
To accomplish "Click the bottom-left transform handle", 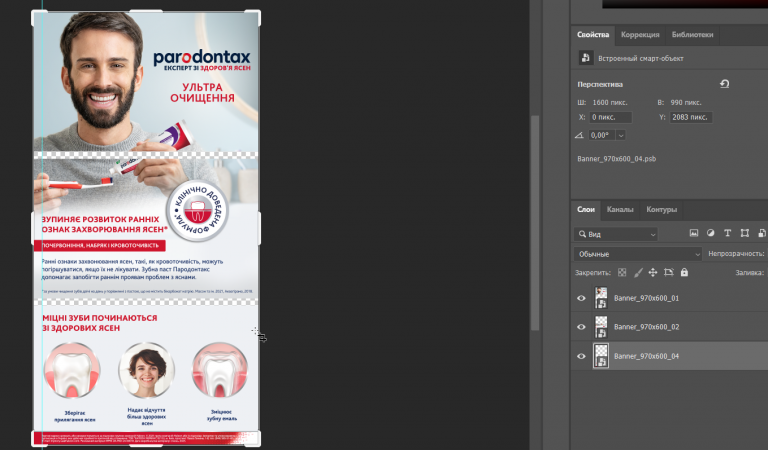I will (x=39, y=439).
